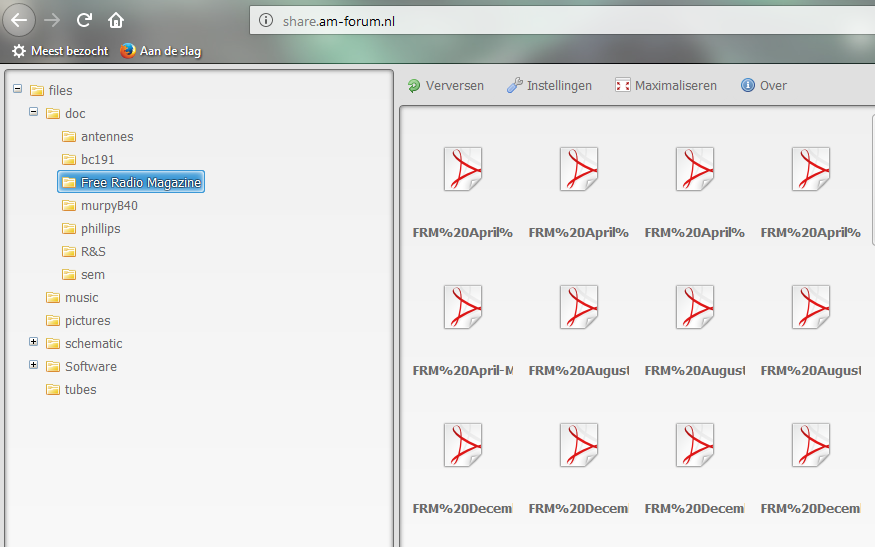Open the first FRM August PDF icon

(578, 307)
